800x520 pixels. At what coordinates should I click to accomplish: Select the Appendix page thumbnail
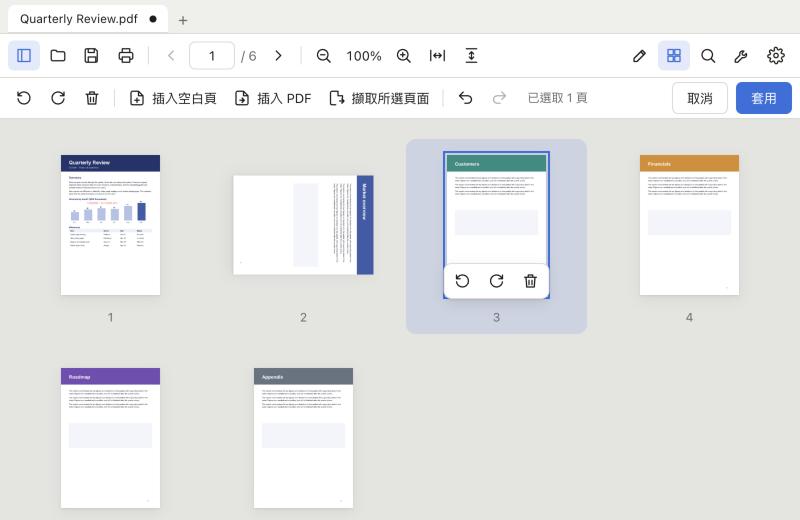click(303, 438)
